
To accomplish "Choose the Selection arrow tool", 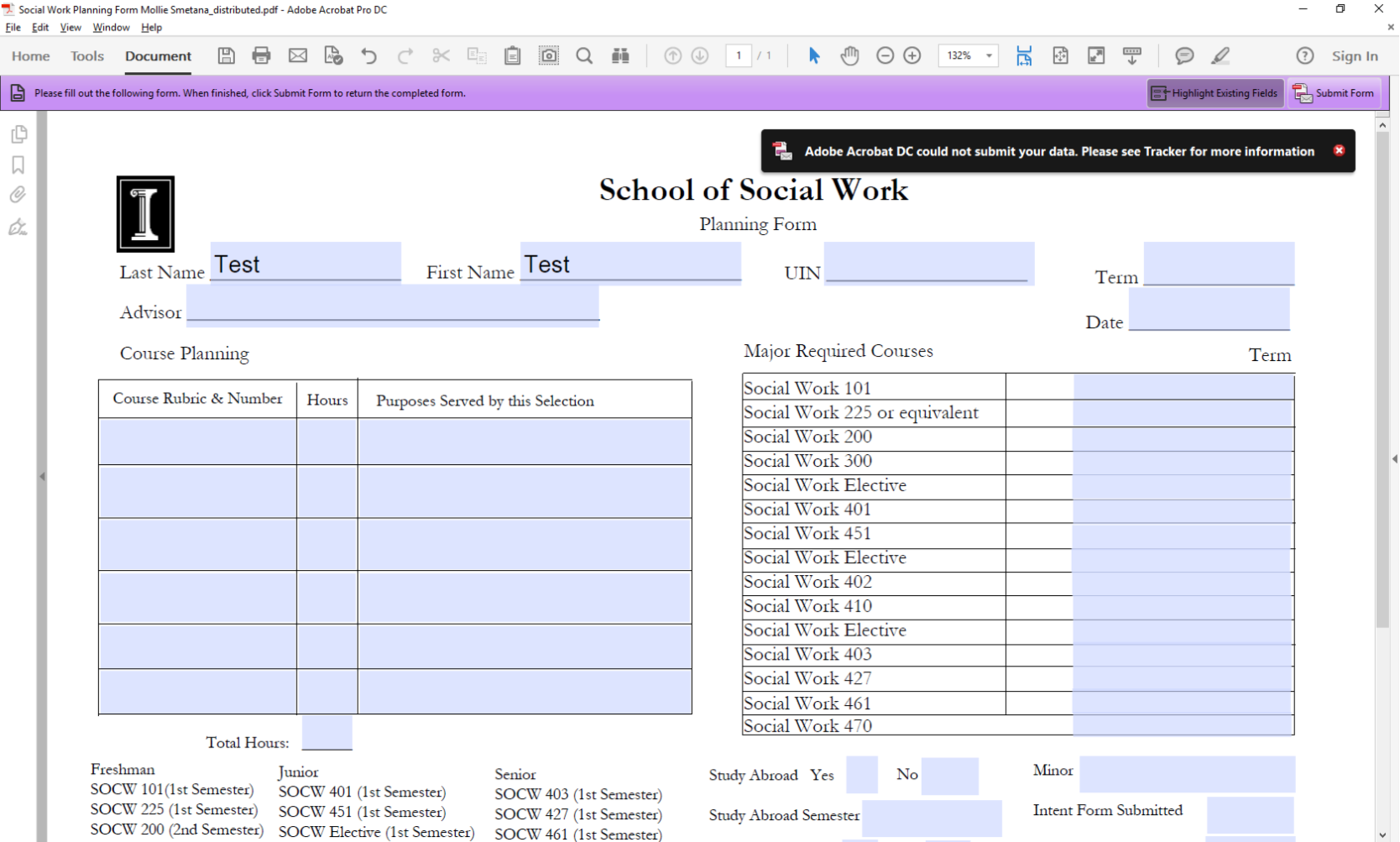I will coord(814,56).
